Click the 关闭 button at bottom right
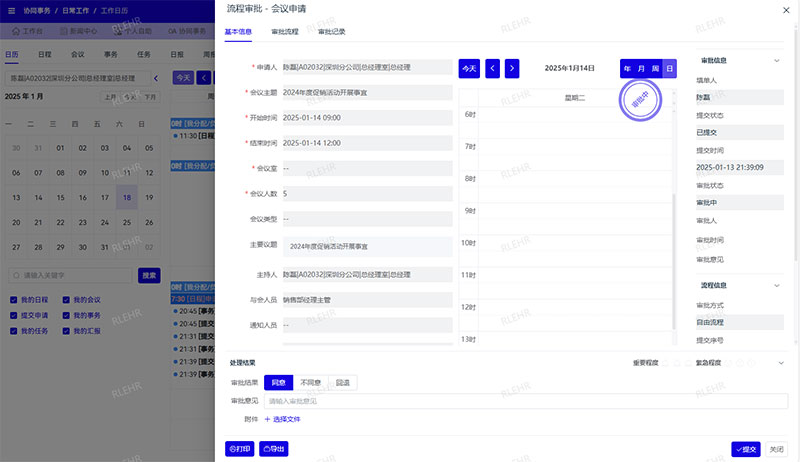 777,449
